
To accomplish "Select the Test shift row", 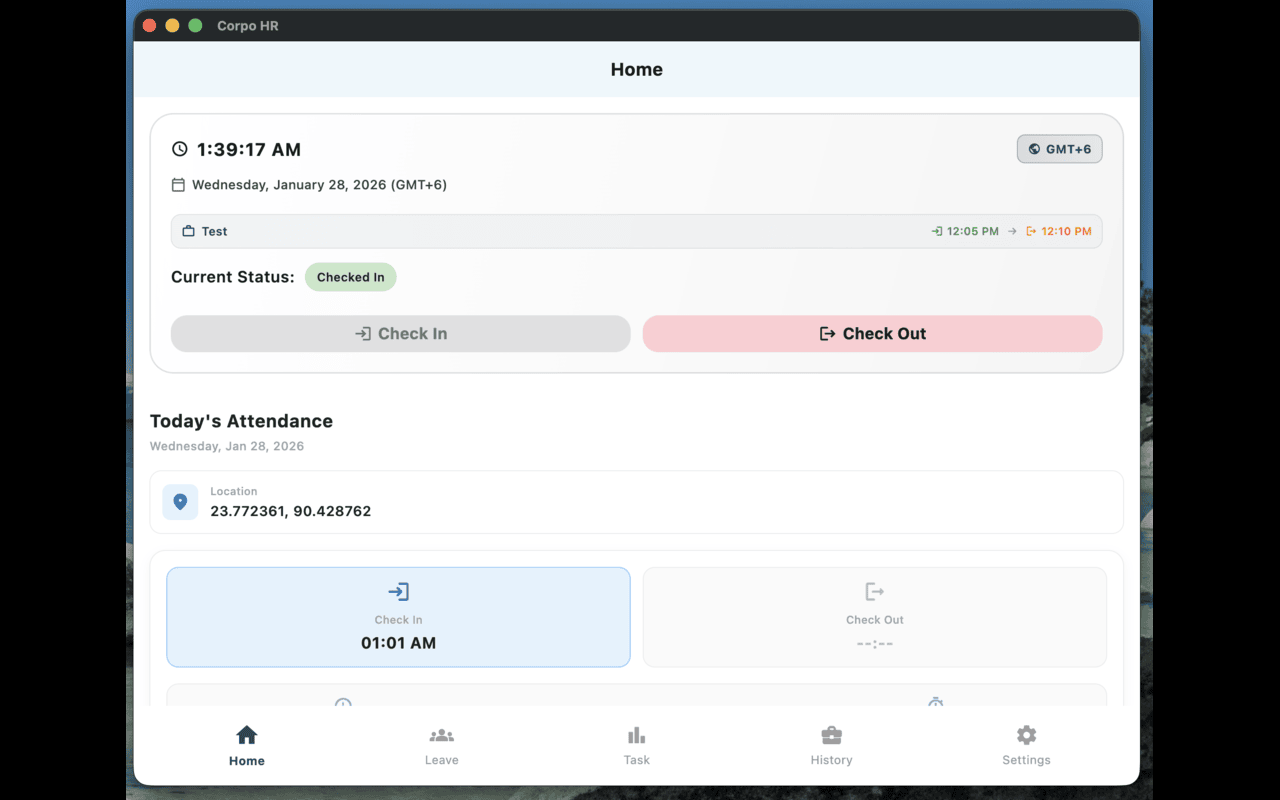I will pyautogui.click(x=636, y=231).
